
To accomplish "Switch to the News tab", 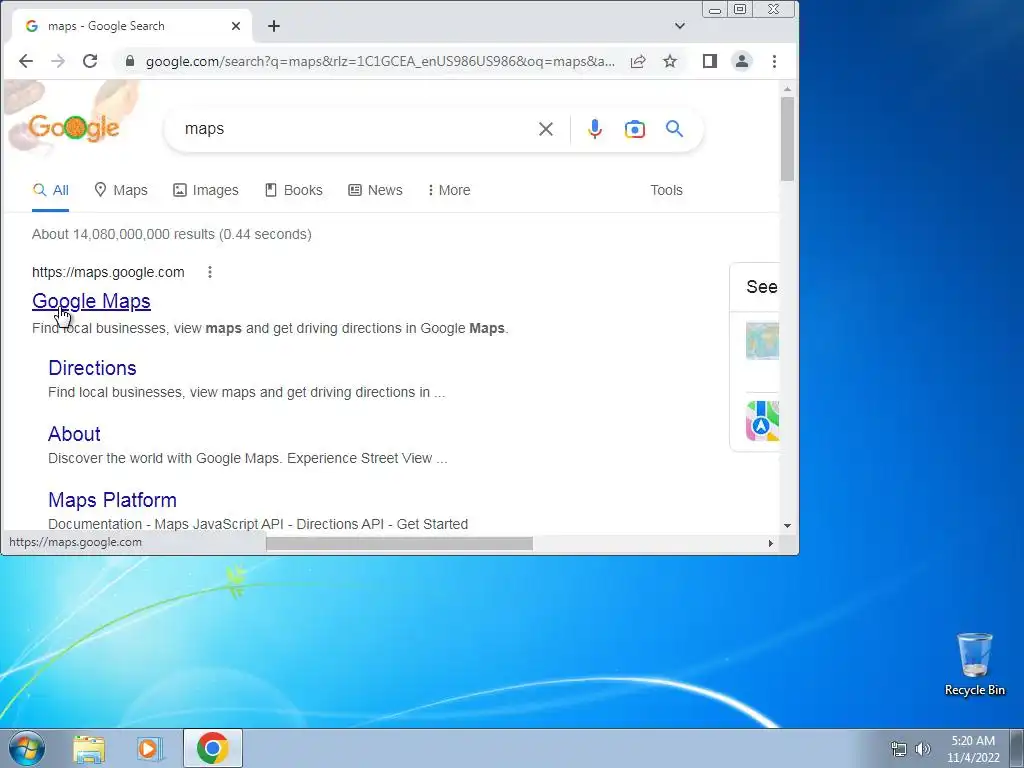I will point(376,190).
